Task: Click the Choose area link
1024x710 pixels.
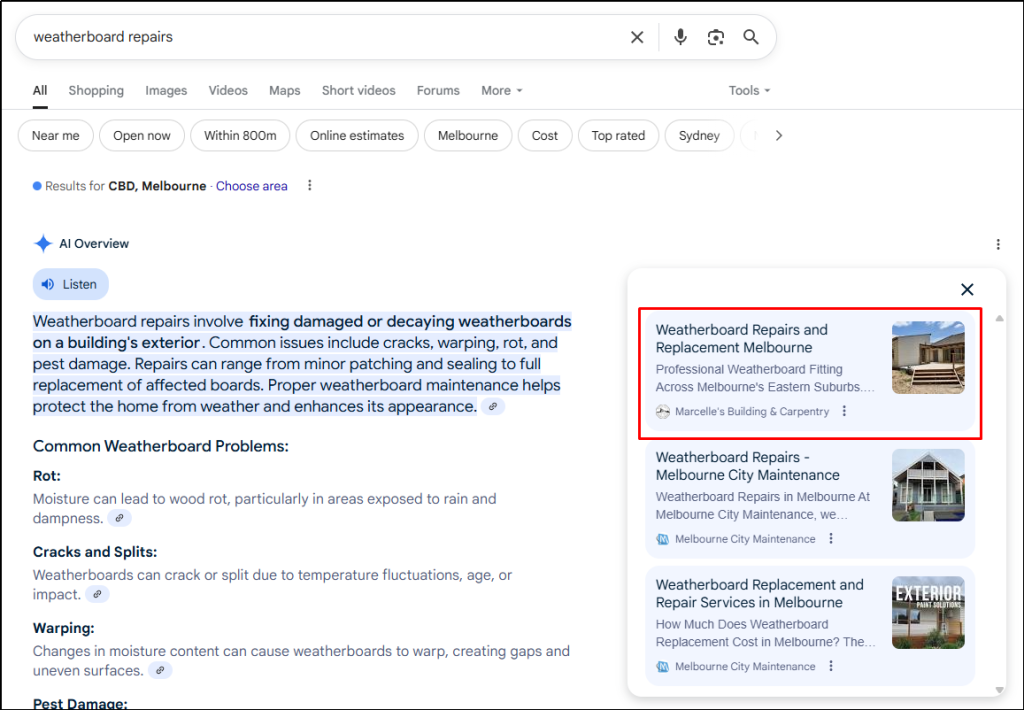Action: coord(252,186)
